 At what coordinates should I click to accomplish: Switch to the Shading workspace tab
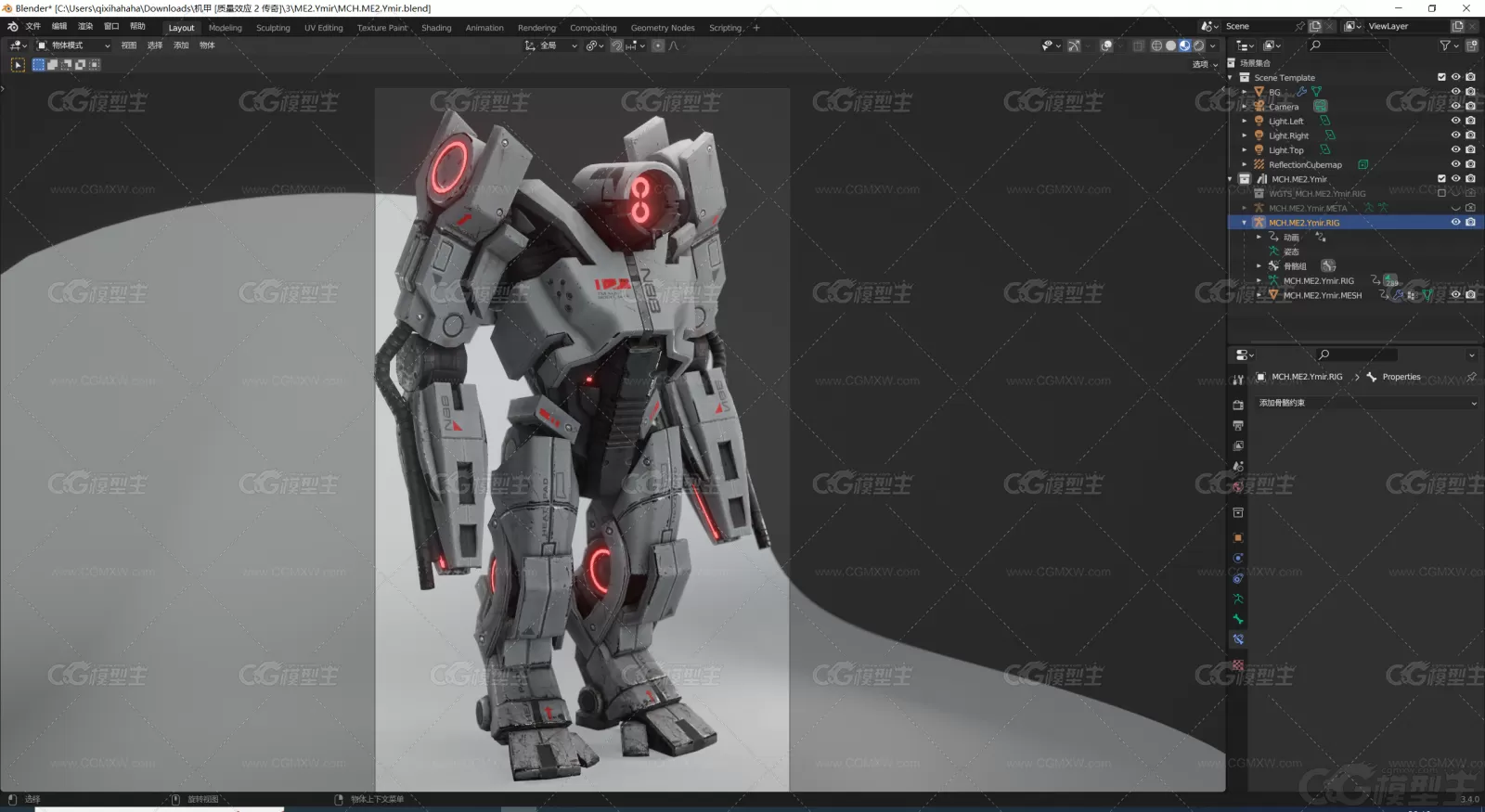(x=436, y=28)
